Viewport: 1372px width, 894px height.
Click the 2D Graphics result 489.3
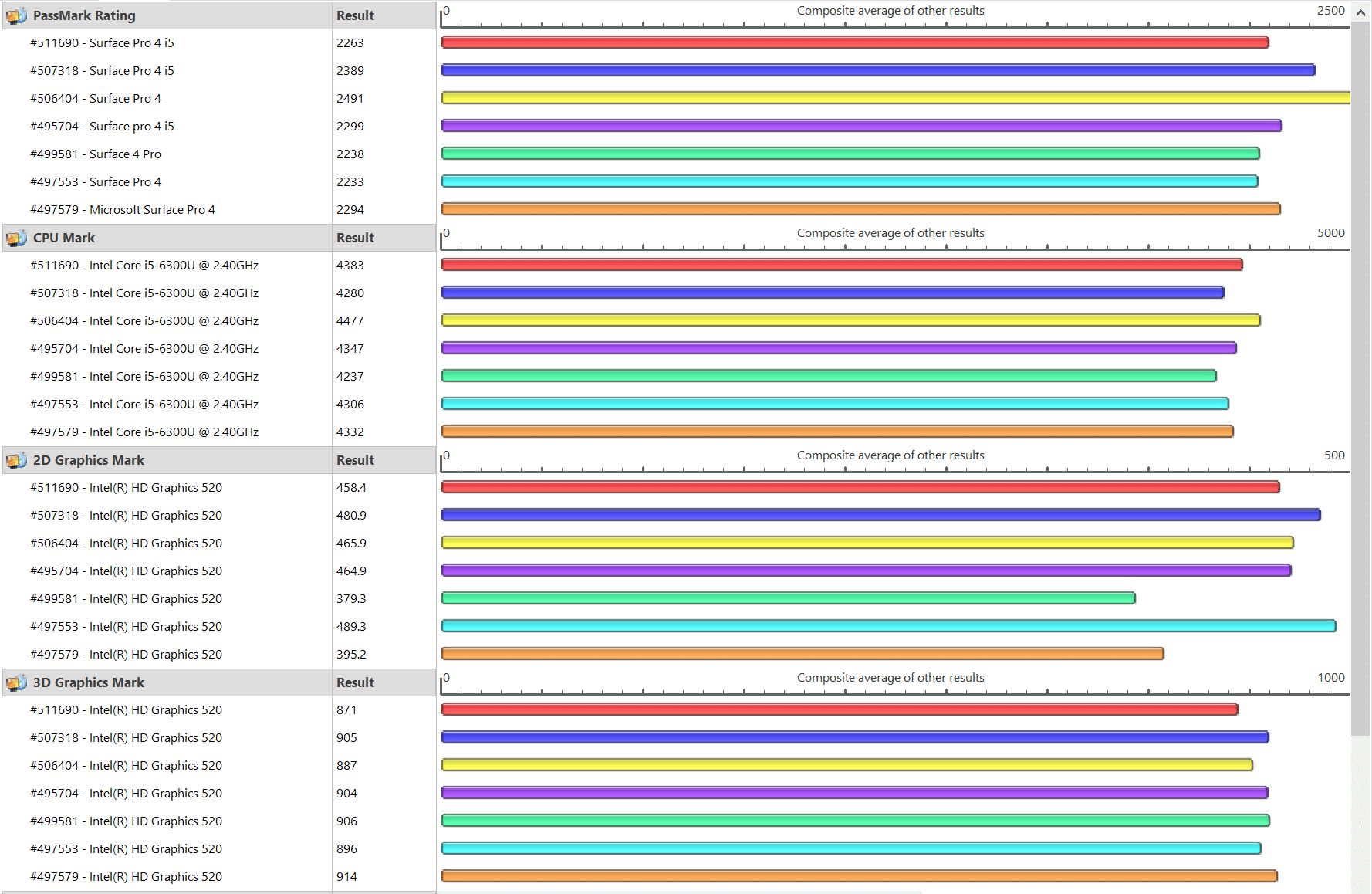pyautogui.click(x=351, y=627)
